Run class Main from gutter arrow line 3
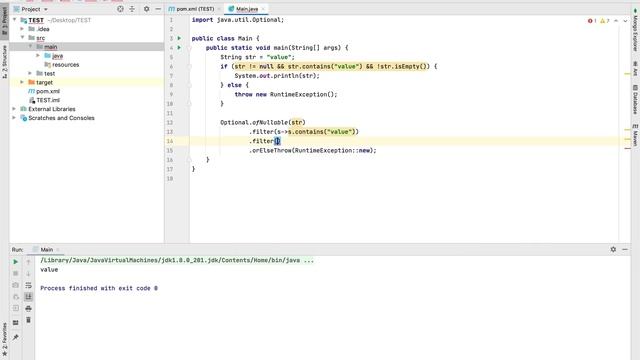640x360 pixels. 179,38
